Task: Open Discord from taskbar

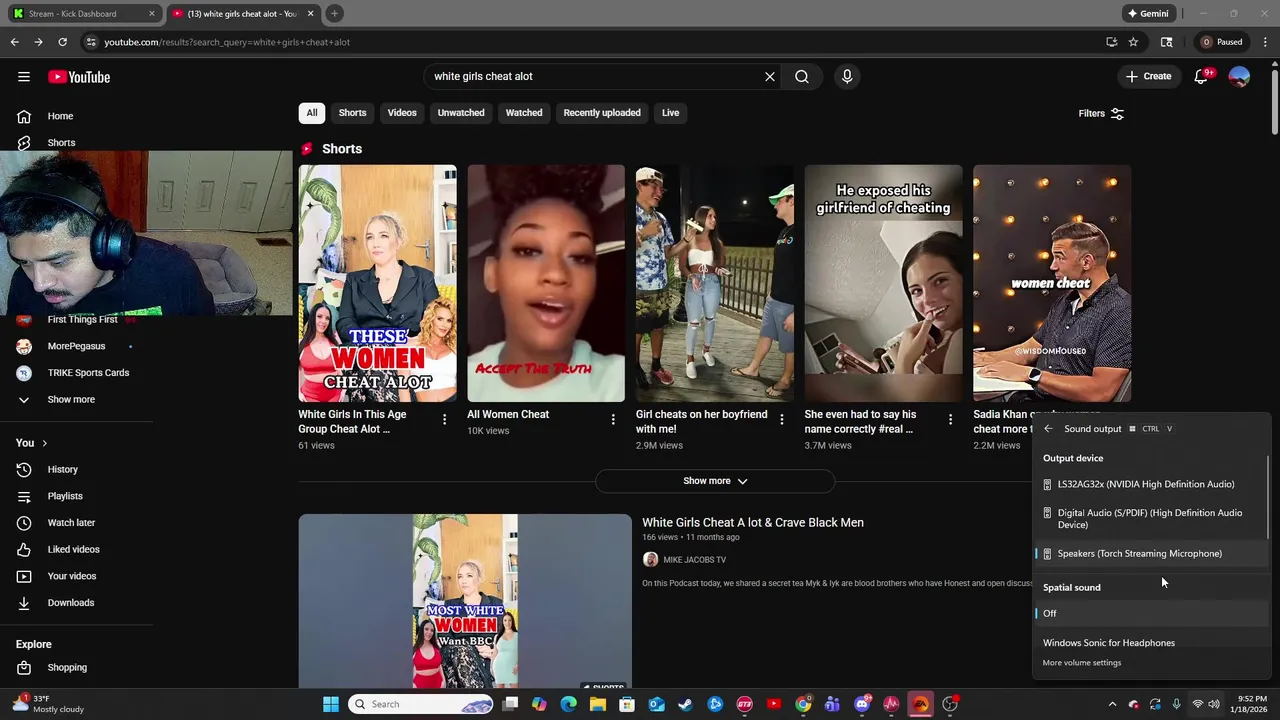Action: 862,704
